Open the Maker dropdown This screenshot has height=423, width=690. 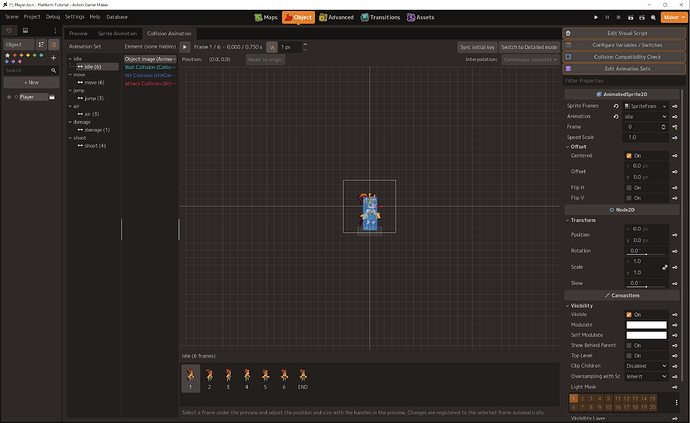click(x=674, y=17)
